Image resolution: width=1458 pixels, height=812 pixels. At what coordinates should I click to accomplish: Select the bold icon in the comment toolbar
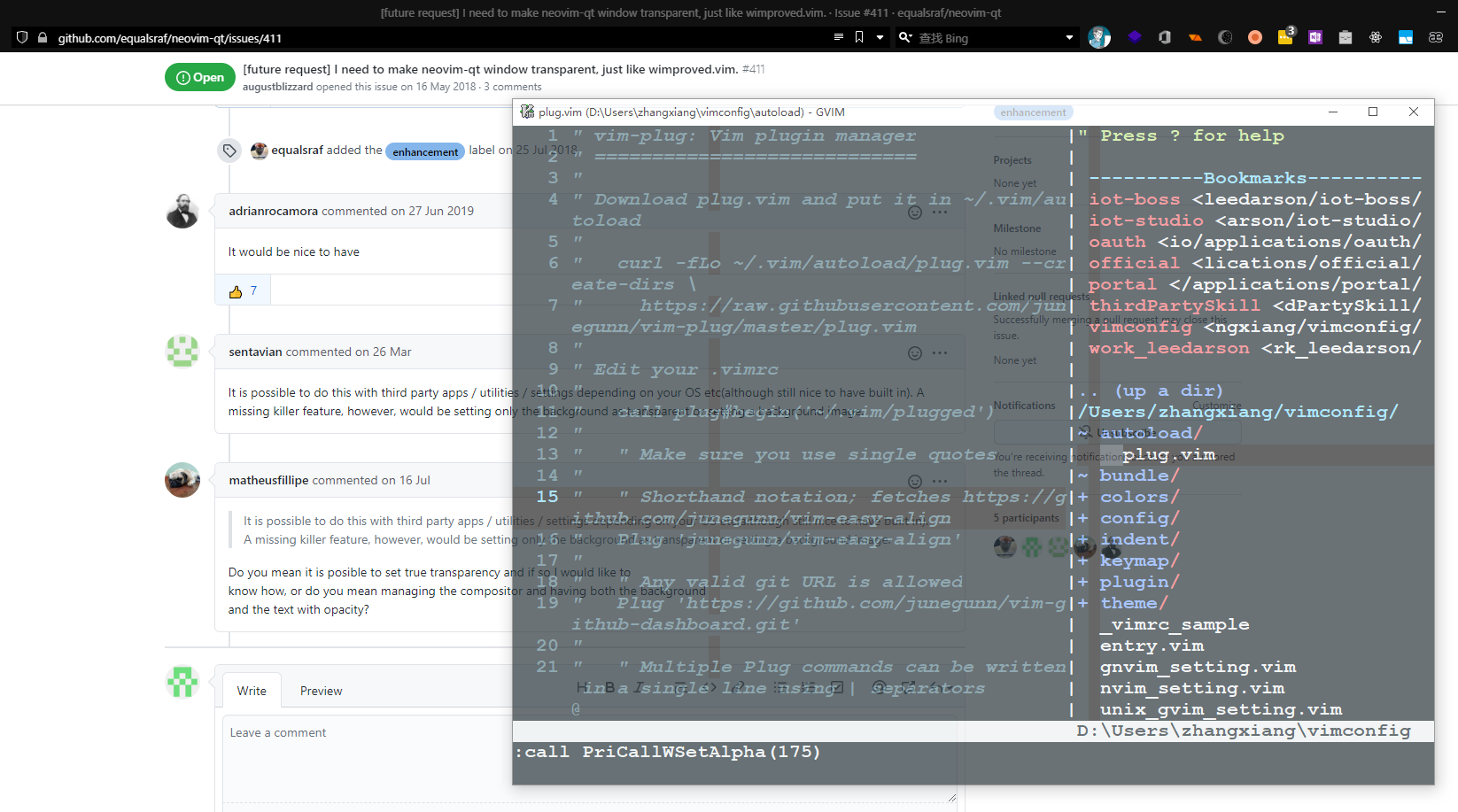(609, 689)
